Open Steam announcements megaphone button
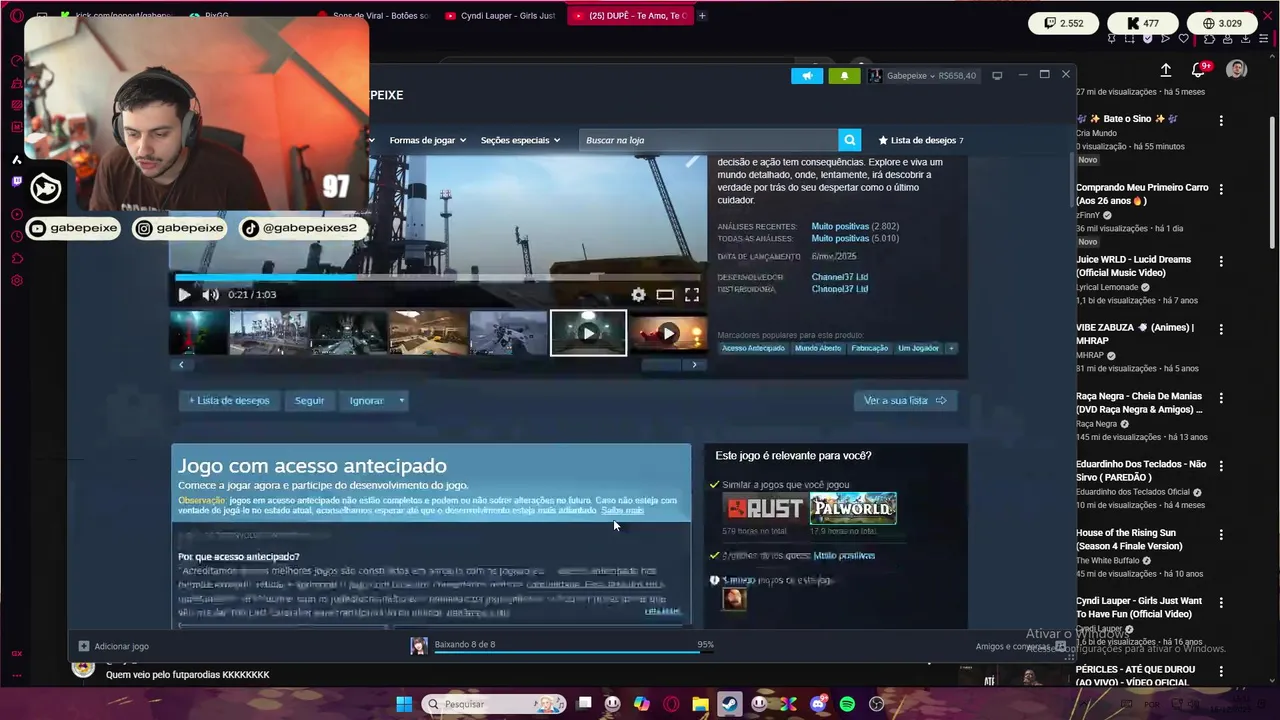This screenshot has height=720, width=1280. pyautogui.click(x=807, y=76)
